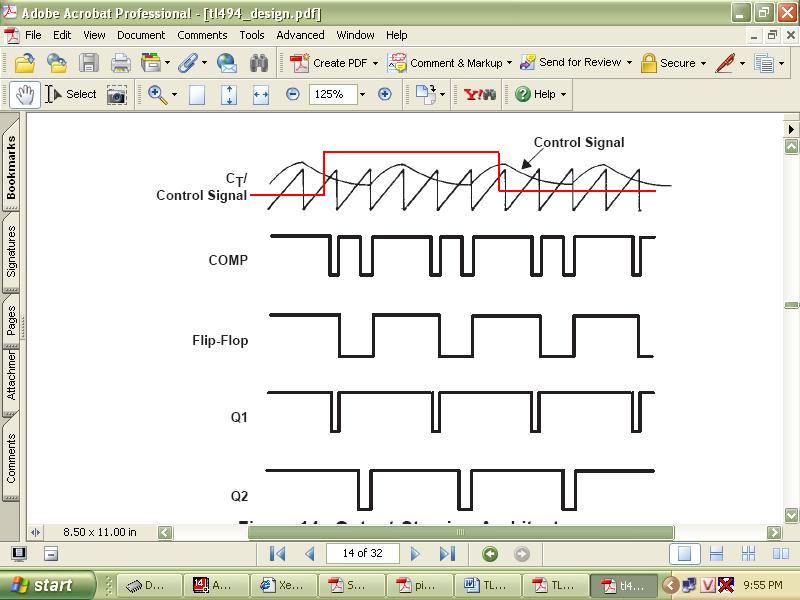This screenshot has width=800, height=600.
Task: Click the Search binoculars icon
Action: click(x=259, y=63)
